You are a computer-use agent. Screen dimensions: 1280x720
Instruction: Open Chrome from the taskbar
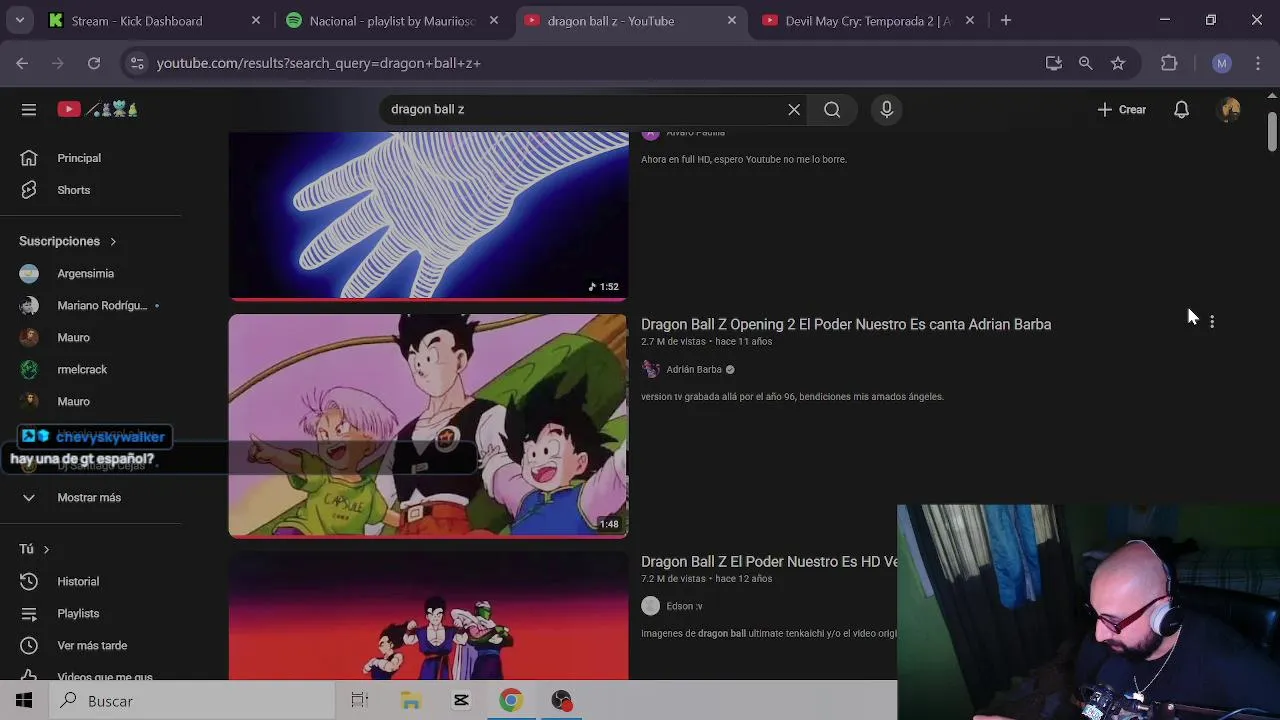tap(511, 701)
